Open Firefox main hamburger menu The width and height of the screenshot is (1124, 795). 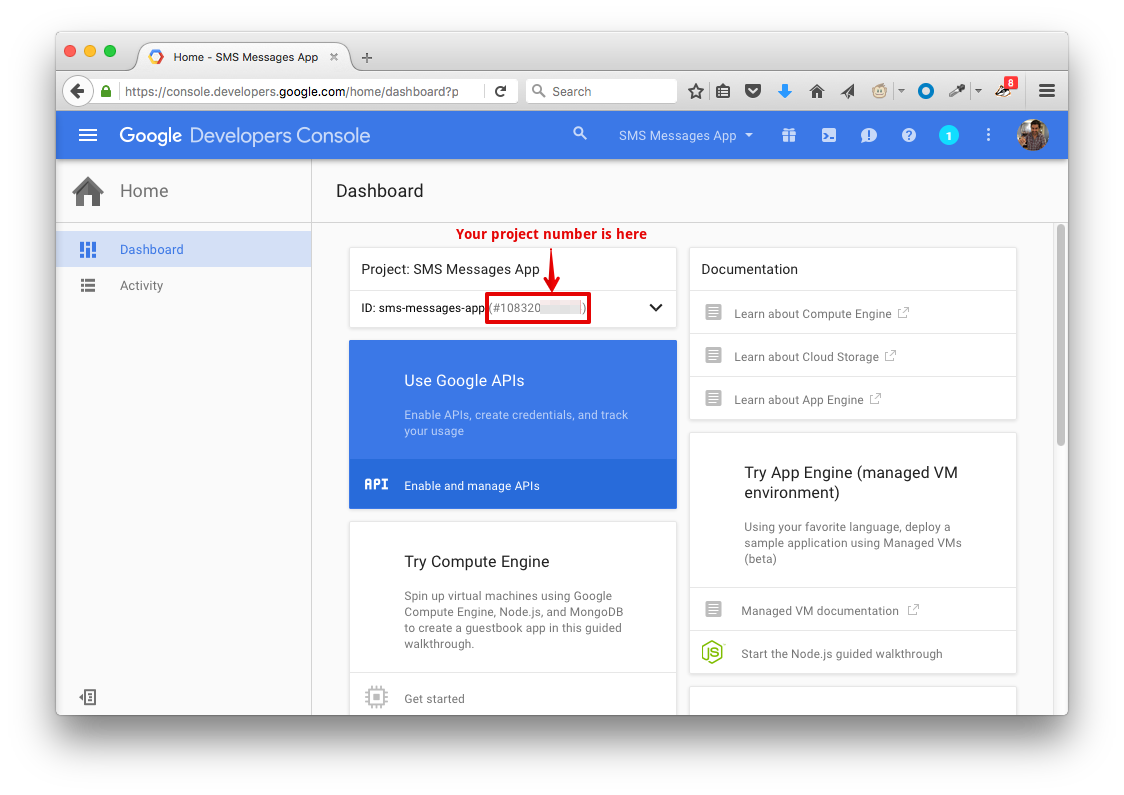(x=1047, y=91)
